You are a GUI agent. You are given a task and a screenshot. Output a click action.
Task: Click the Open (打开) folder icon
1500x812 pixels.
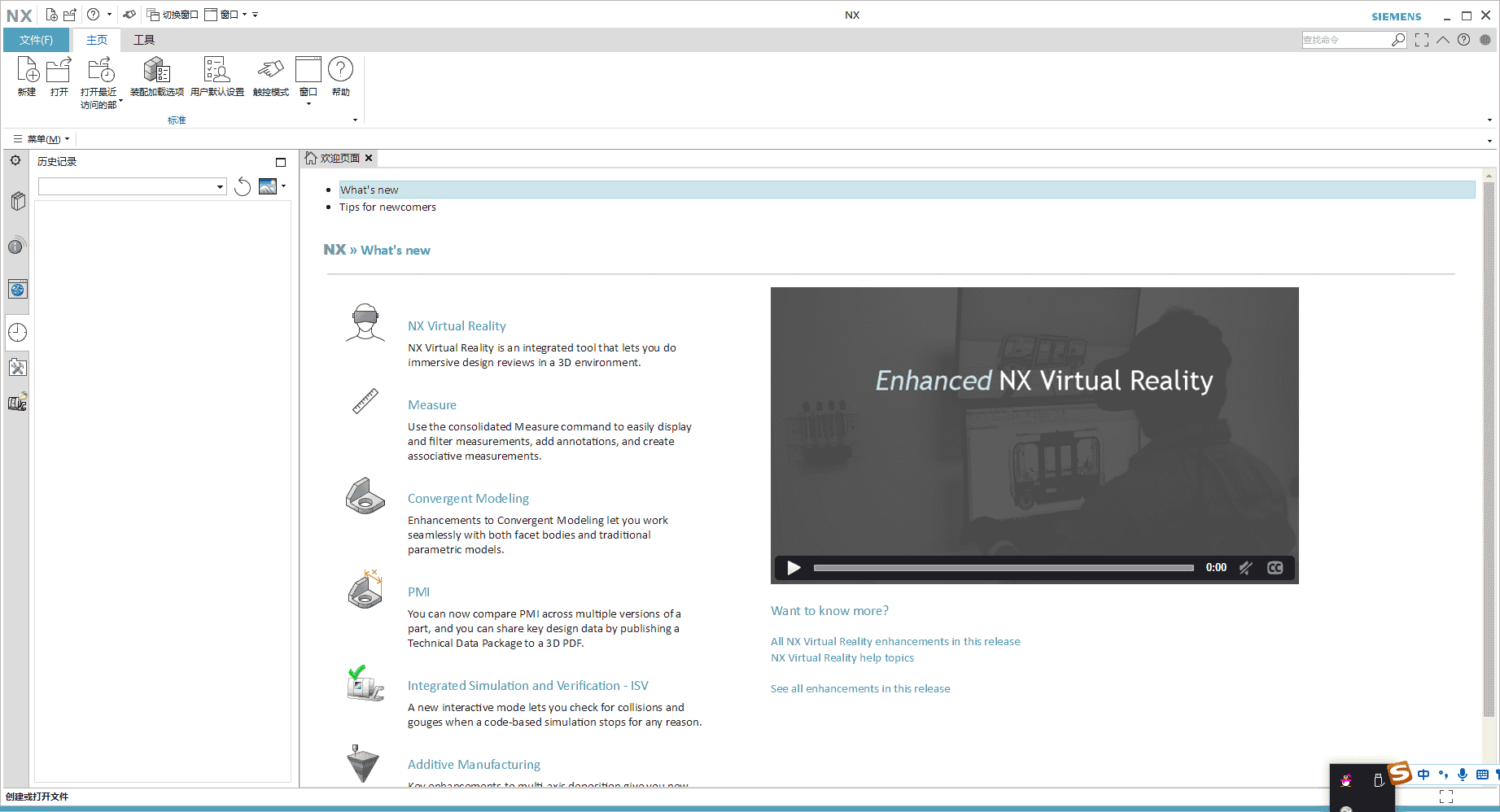pos(59,71)
